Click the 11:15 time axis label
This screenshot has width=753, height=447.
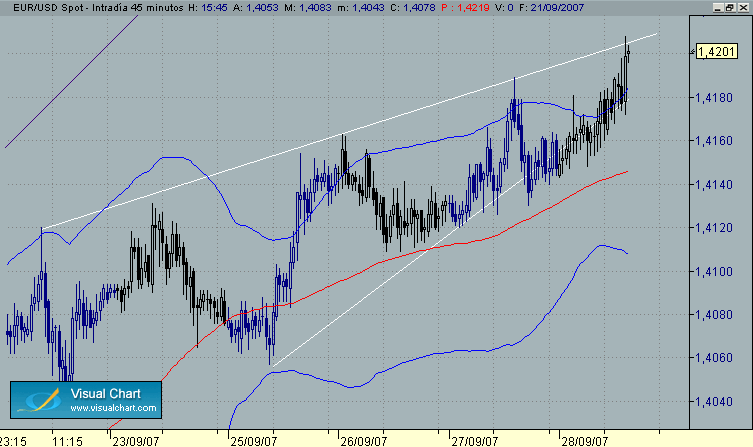point(67,441)
